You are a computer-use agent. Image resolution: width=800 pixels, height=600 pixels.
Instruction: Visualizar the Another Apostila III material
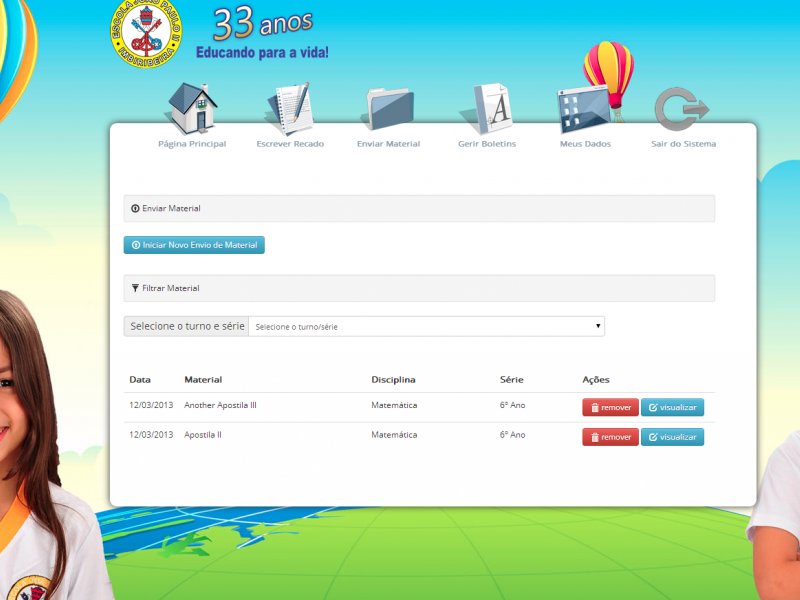[x=672, y=407]
